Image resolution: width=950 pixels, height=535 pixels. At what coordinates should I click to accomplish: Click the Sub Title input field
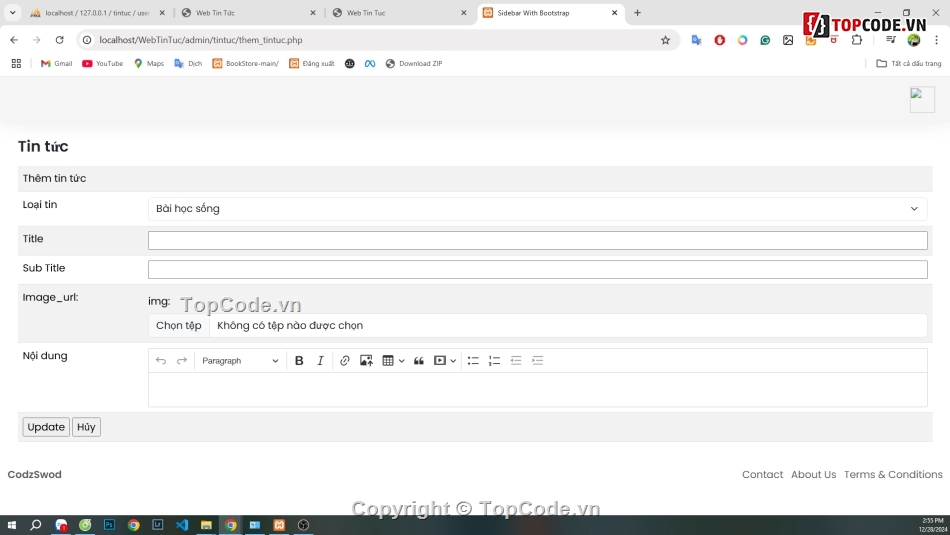(537, 270)
